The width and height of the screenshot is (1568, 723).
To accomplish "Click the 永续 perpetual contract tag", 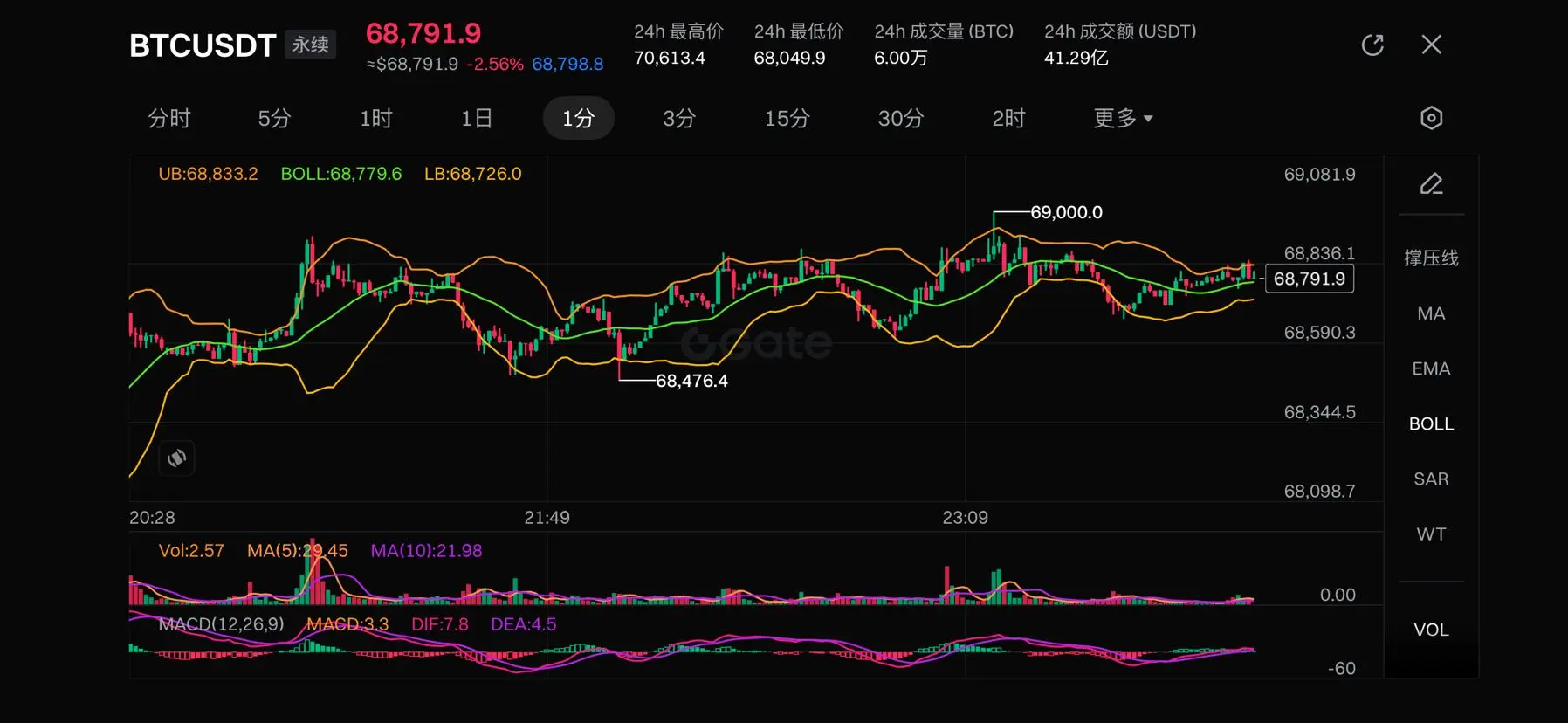I will click(311, 45).
